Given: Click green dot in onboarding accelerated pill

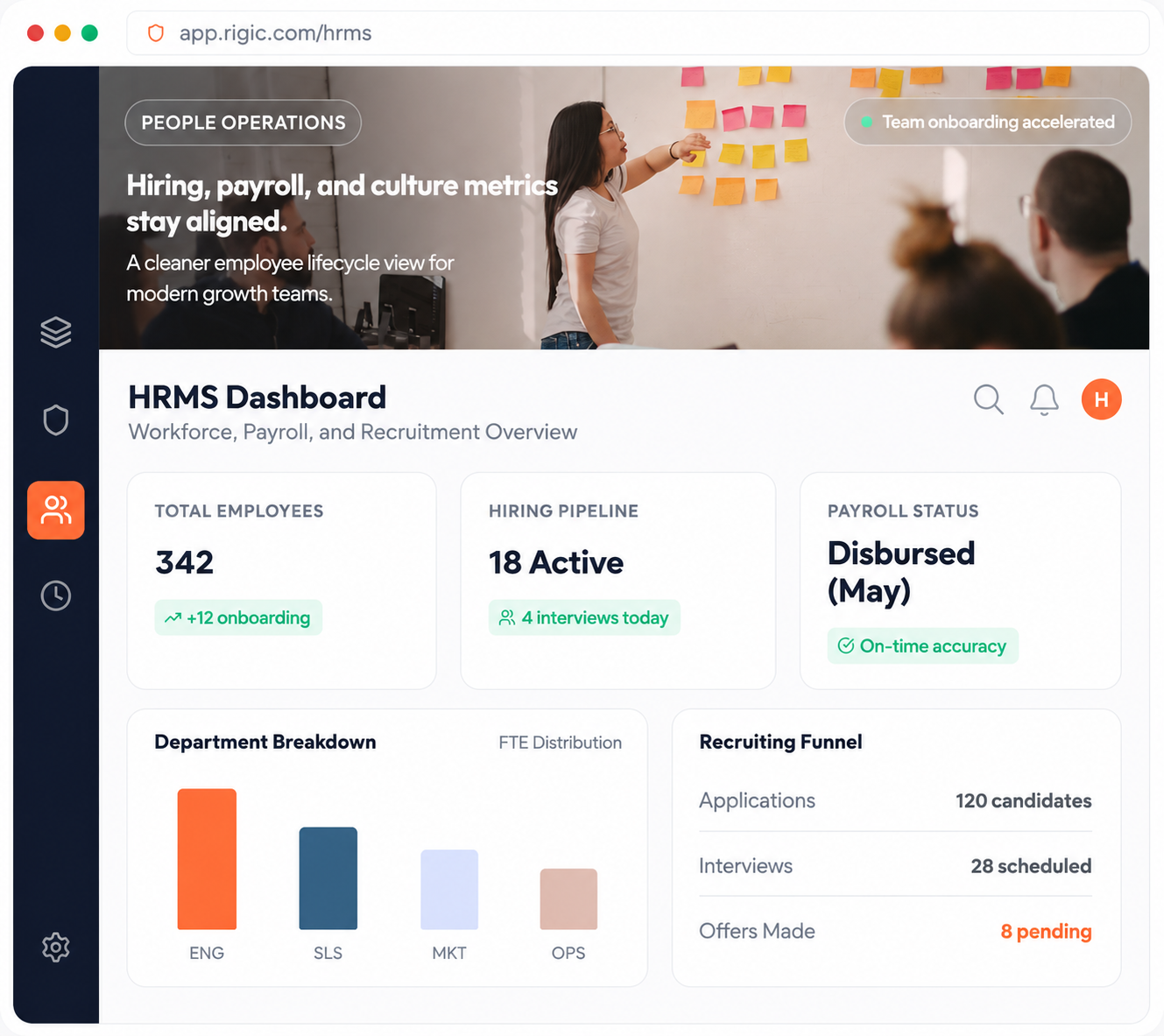Looking at the screenshot, I should [866, 122].
